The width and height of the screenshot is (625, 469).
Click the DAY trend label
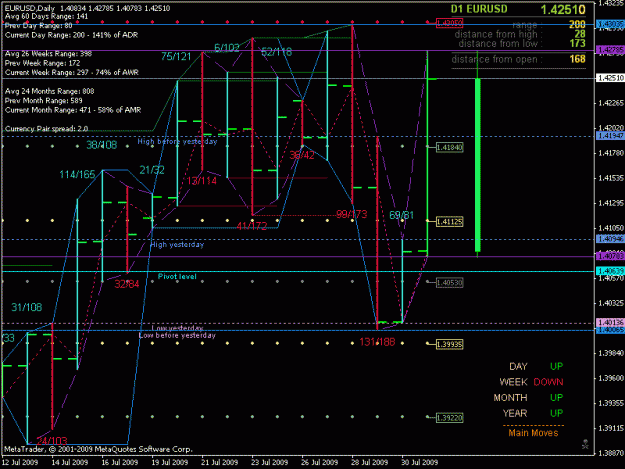pos(518,367)
